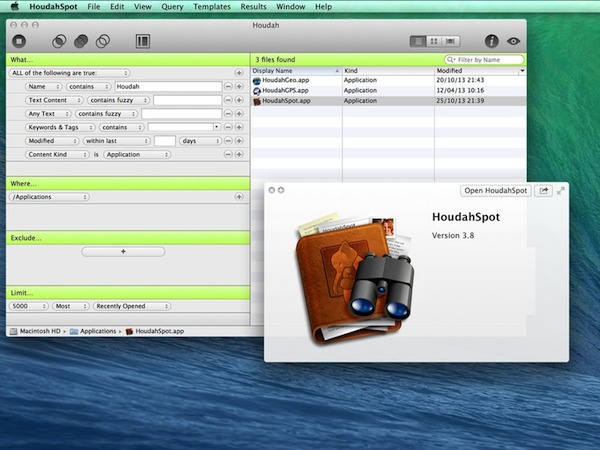Image resolution: width=600 pixels, height=450 pixels.
Task: Open the Info inspector icon
Action: pyautogui.click(x=492, y=41)
